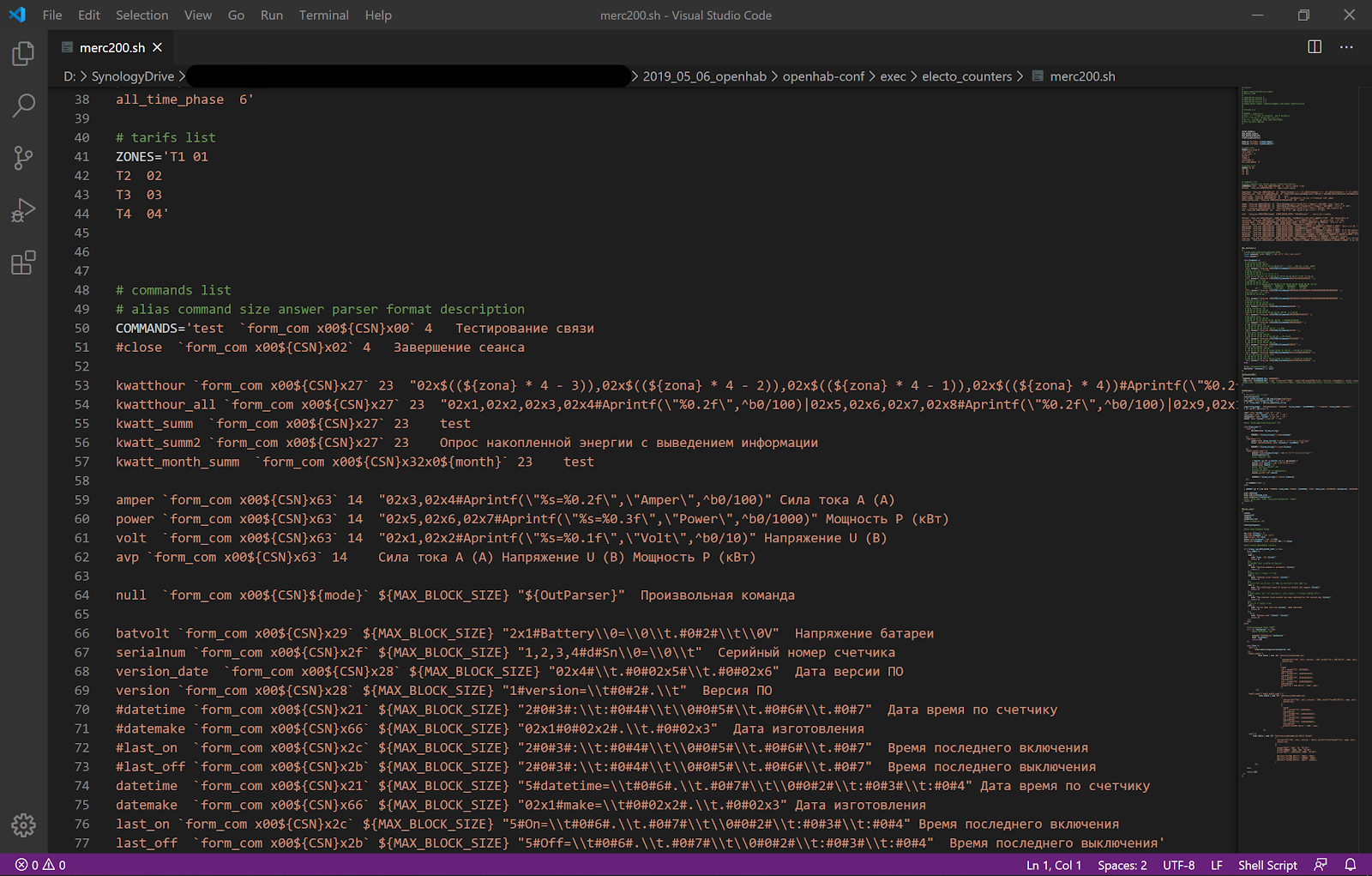Select the merc200.sh editor tab
Image resolution: width=1372 pixels, height=876 pixels.
pos(111,47)
